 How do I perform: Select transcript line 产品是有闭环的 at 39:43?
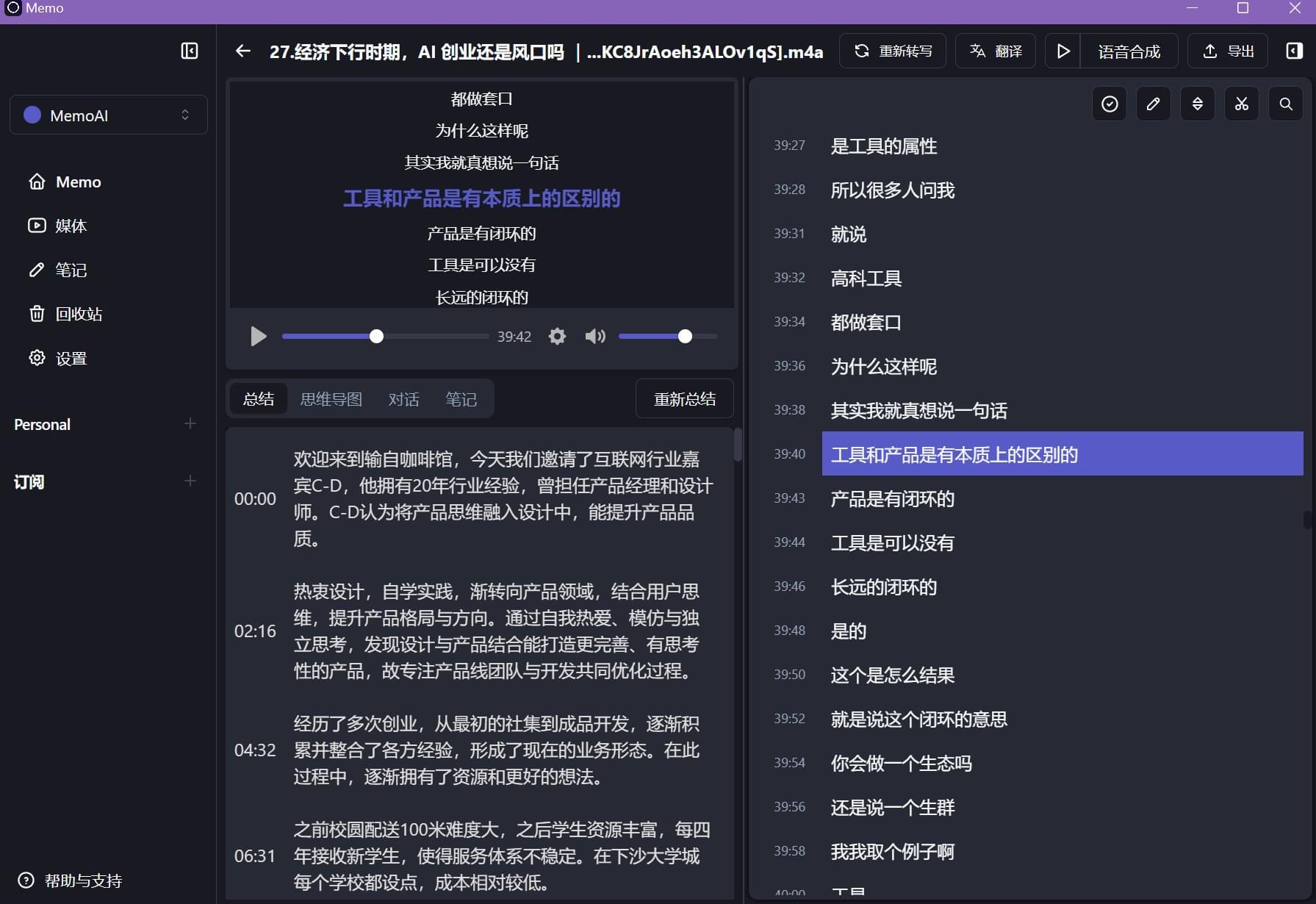tap(893, 499)
